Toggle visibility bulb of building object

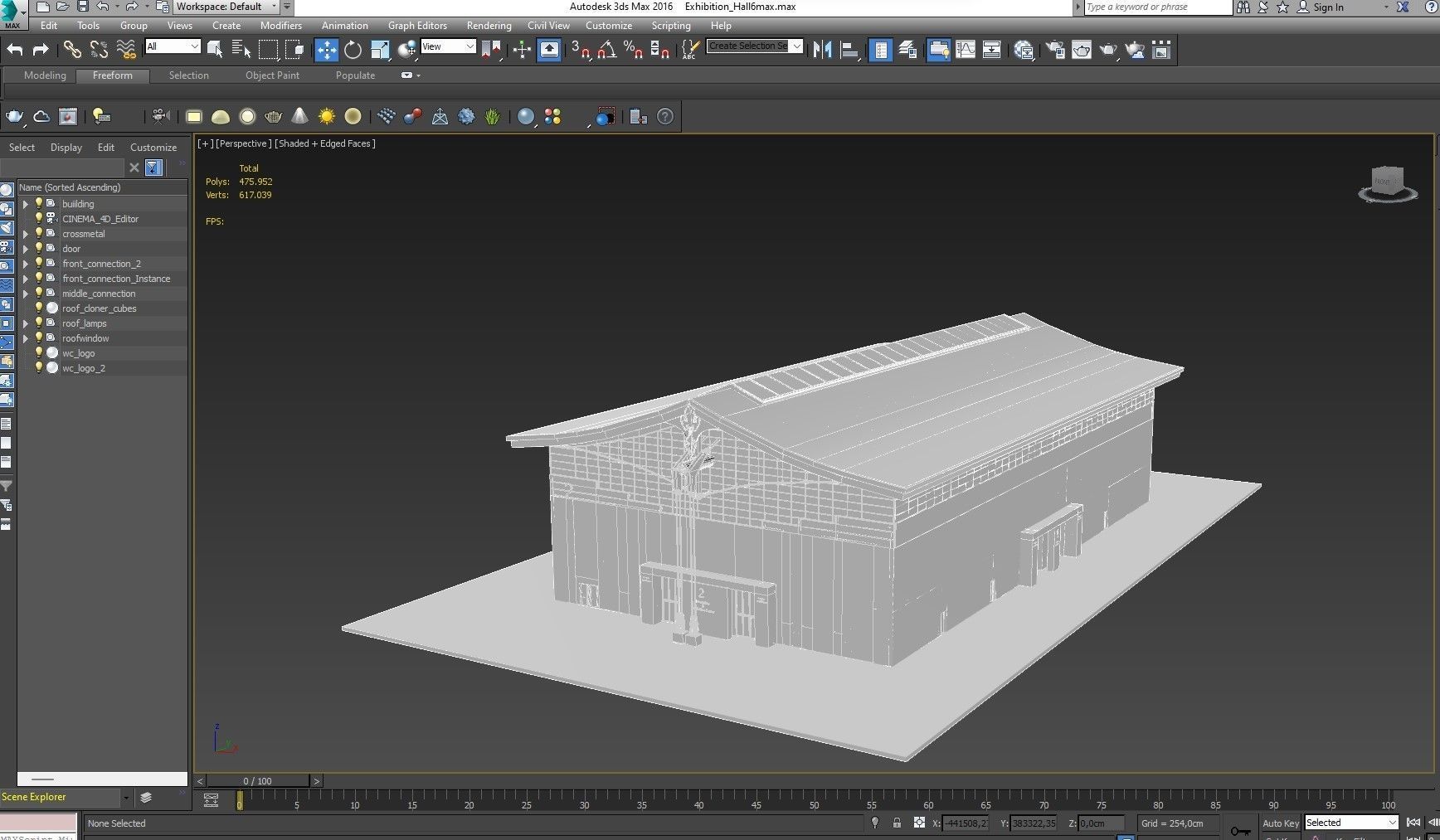pyautogui.click(x=38, y=203)
